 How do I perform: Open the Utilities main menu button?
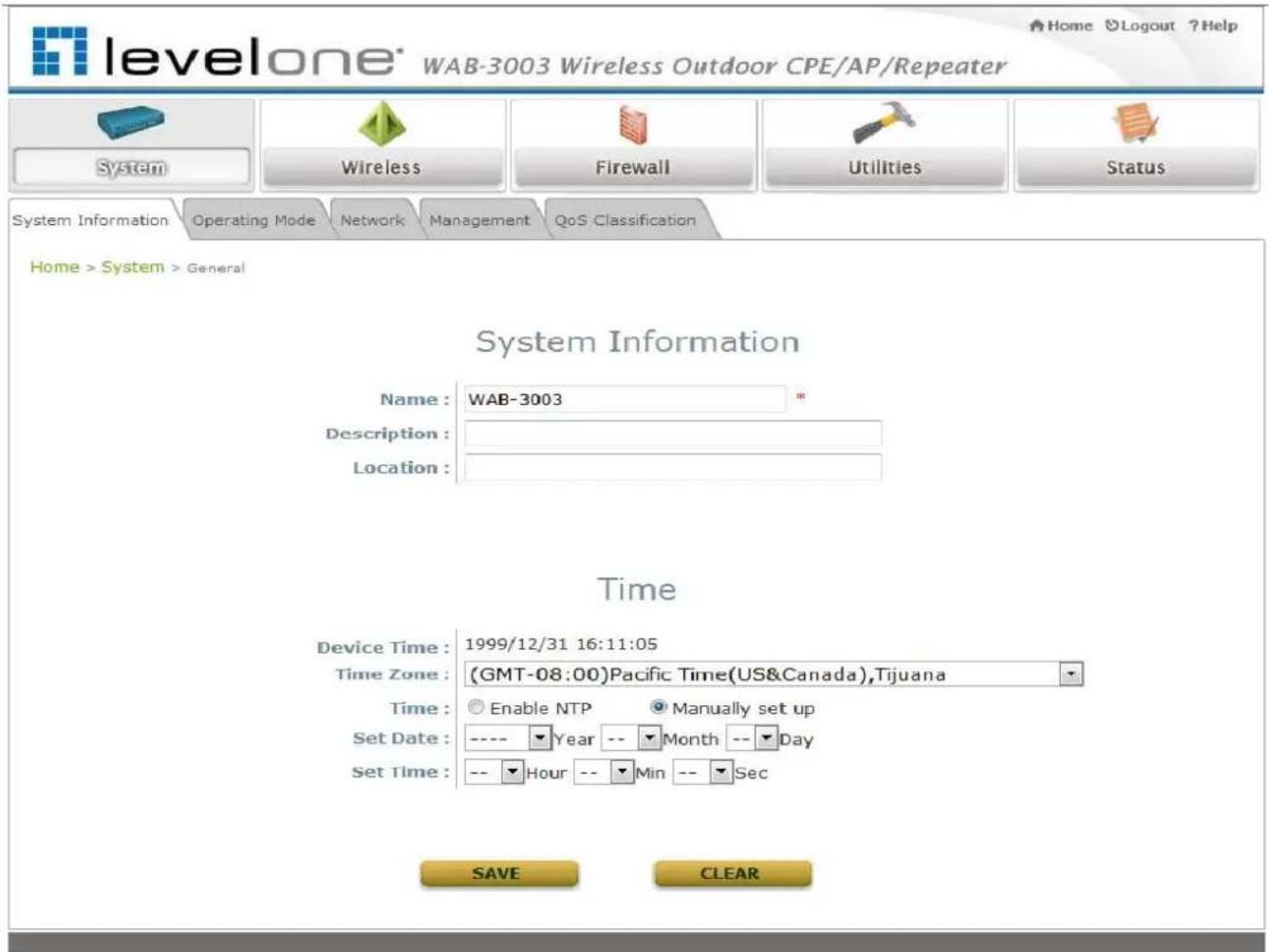(x=885, y=167)
